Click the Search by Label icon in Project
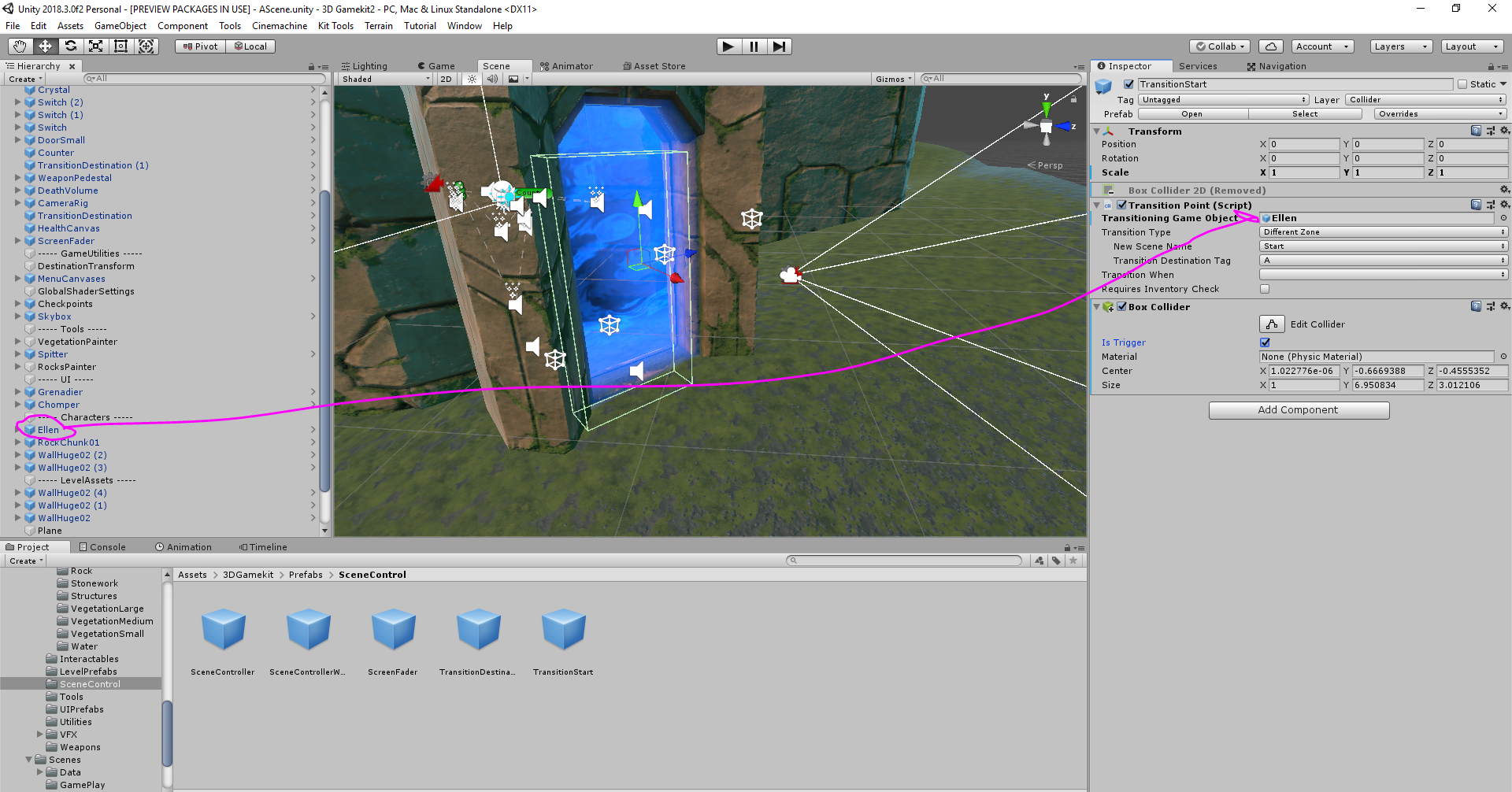The height and width of the screenshot is (792, 1512). pos(1056,561)
